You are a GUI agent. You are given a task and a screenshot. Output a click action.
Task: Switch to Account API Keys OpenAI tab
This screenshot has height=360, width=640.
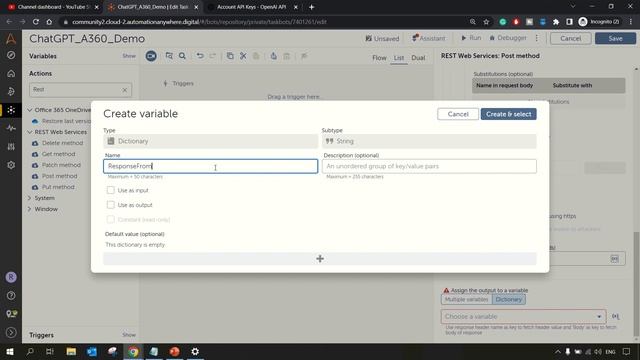(251, 7)
